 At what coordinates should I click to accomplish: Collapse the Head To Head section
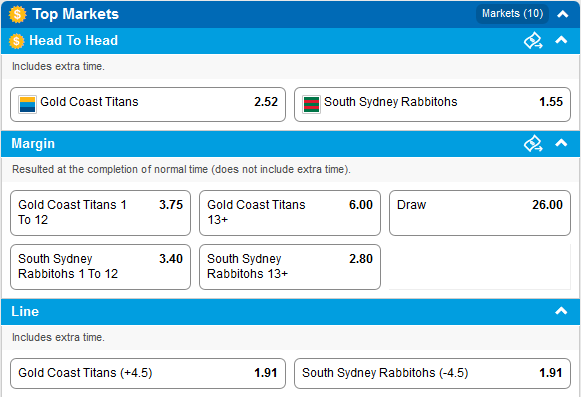pos(561,40)
